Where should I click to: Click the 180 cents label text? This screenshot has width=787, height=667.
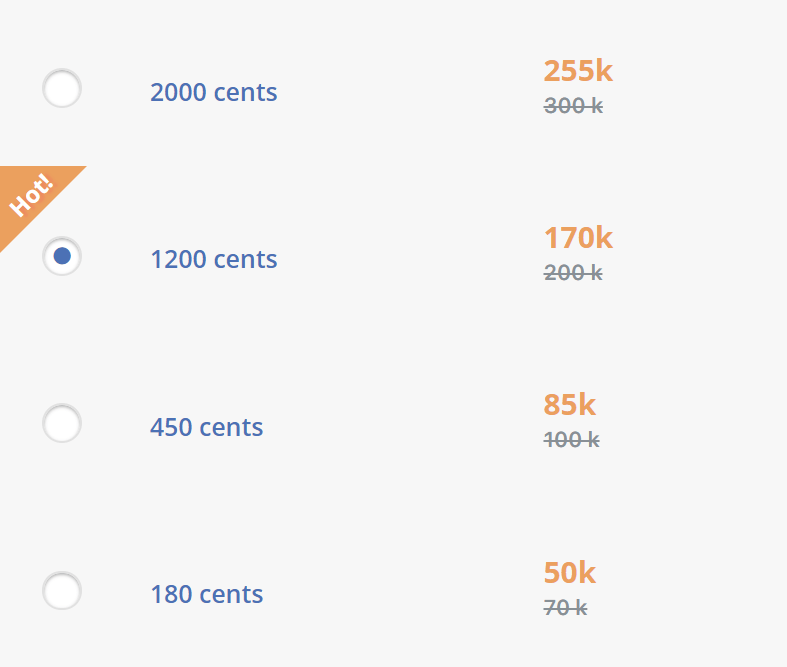(206, 594)
